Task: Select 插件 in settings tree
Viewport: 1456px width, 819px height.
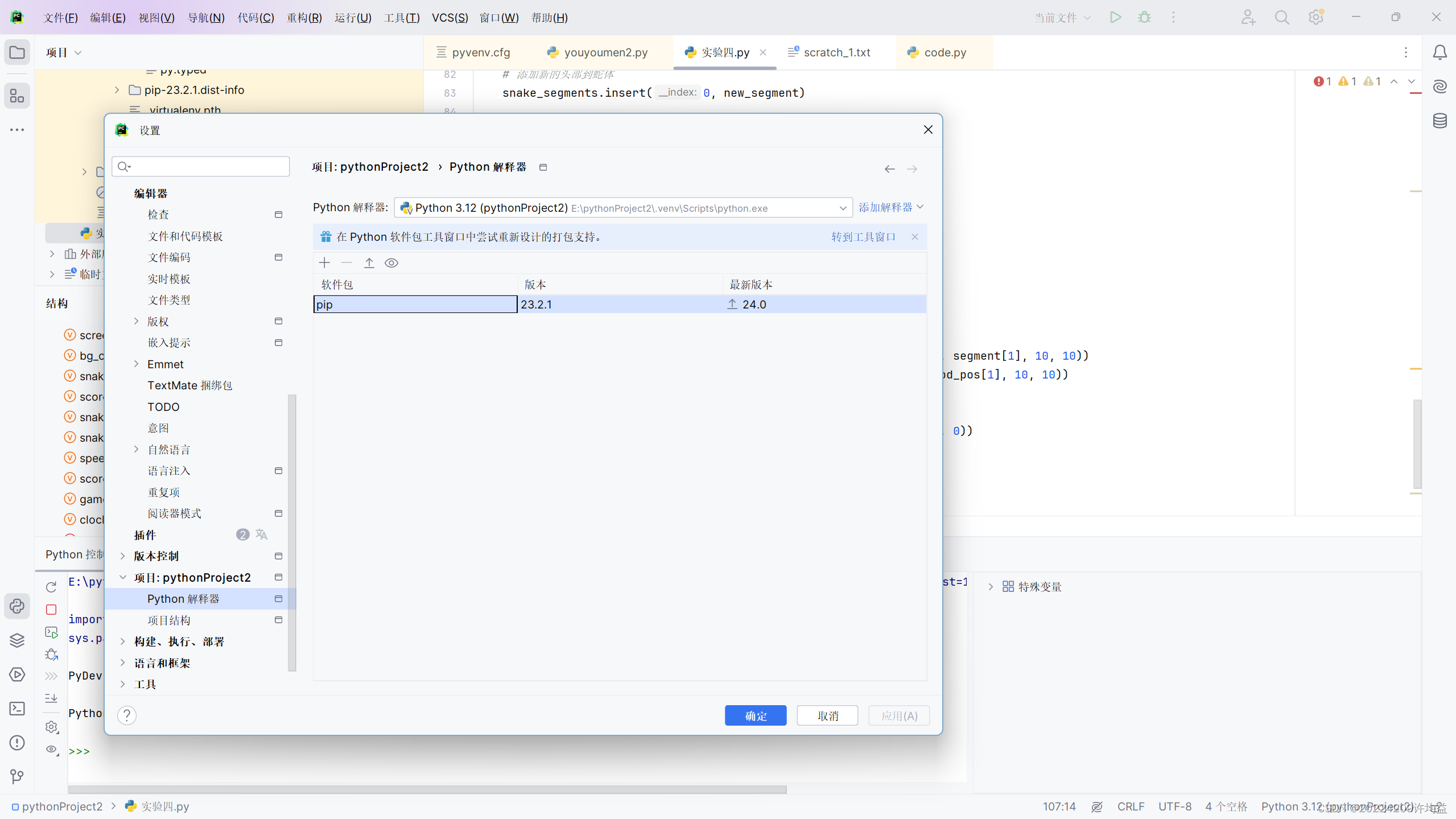Action: click(200, 534)
